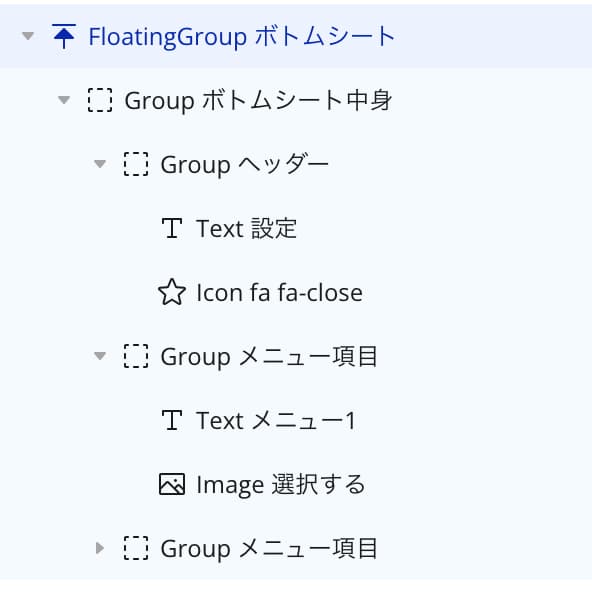Screen dimensions: 592x592
Task: Select the Group ヘッダー label
Action: pos(245,165)
